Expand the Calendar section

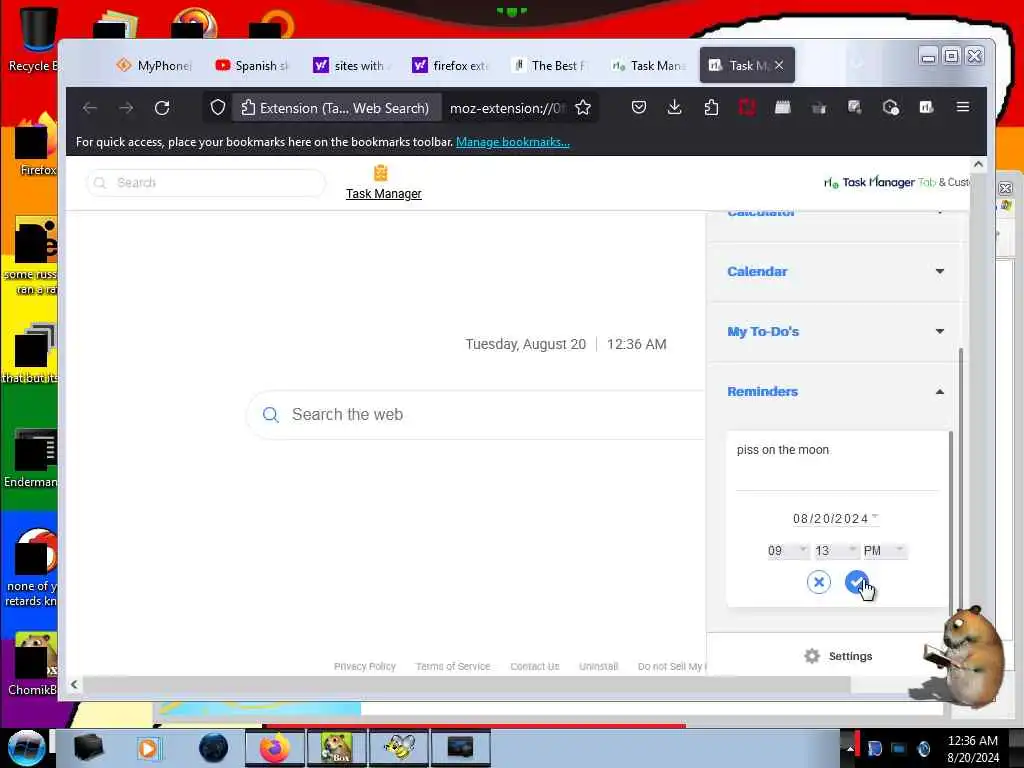point(835,271)
